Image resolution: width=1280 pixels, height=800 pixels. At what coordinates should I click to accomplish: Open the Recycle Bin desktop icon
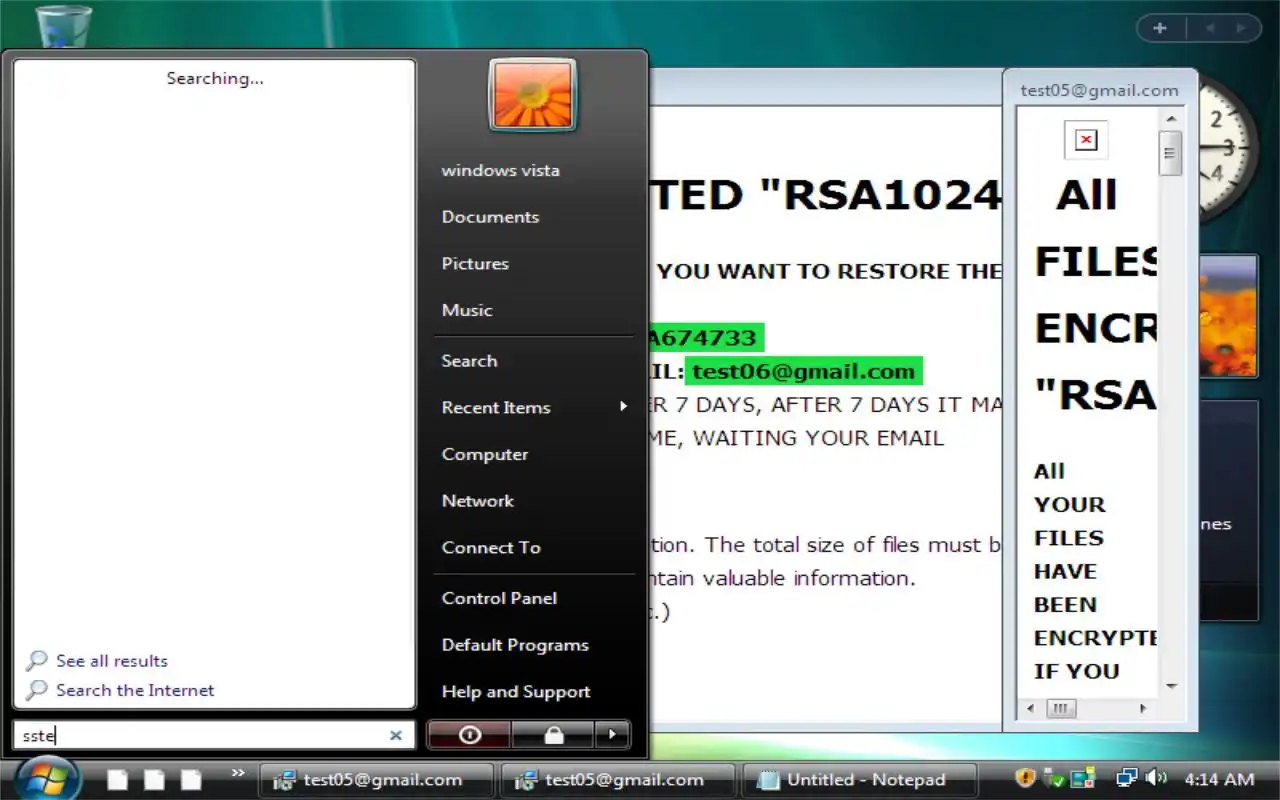coord(64,25)
